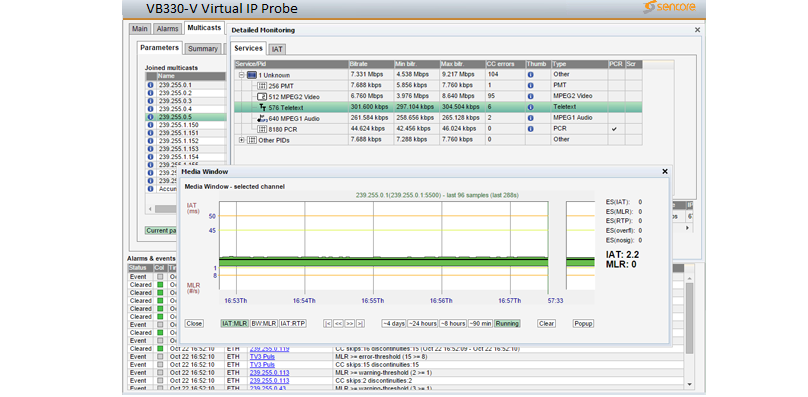808x397 pixels.
Task: Click the 640 MPEG1 Audio icon
Action: [262, 118]
